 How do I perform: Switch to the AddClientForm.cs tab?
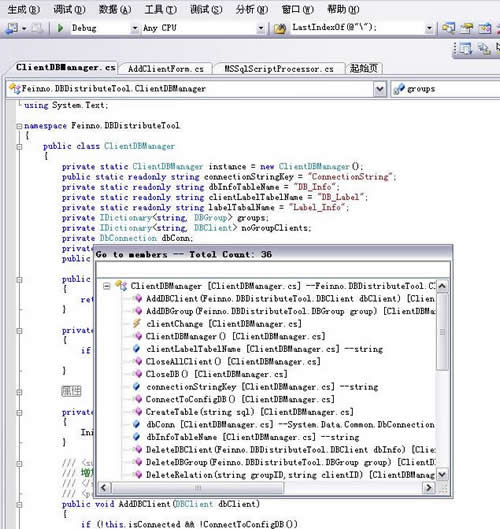(166, 69)
